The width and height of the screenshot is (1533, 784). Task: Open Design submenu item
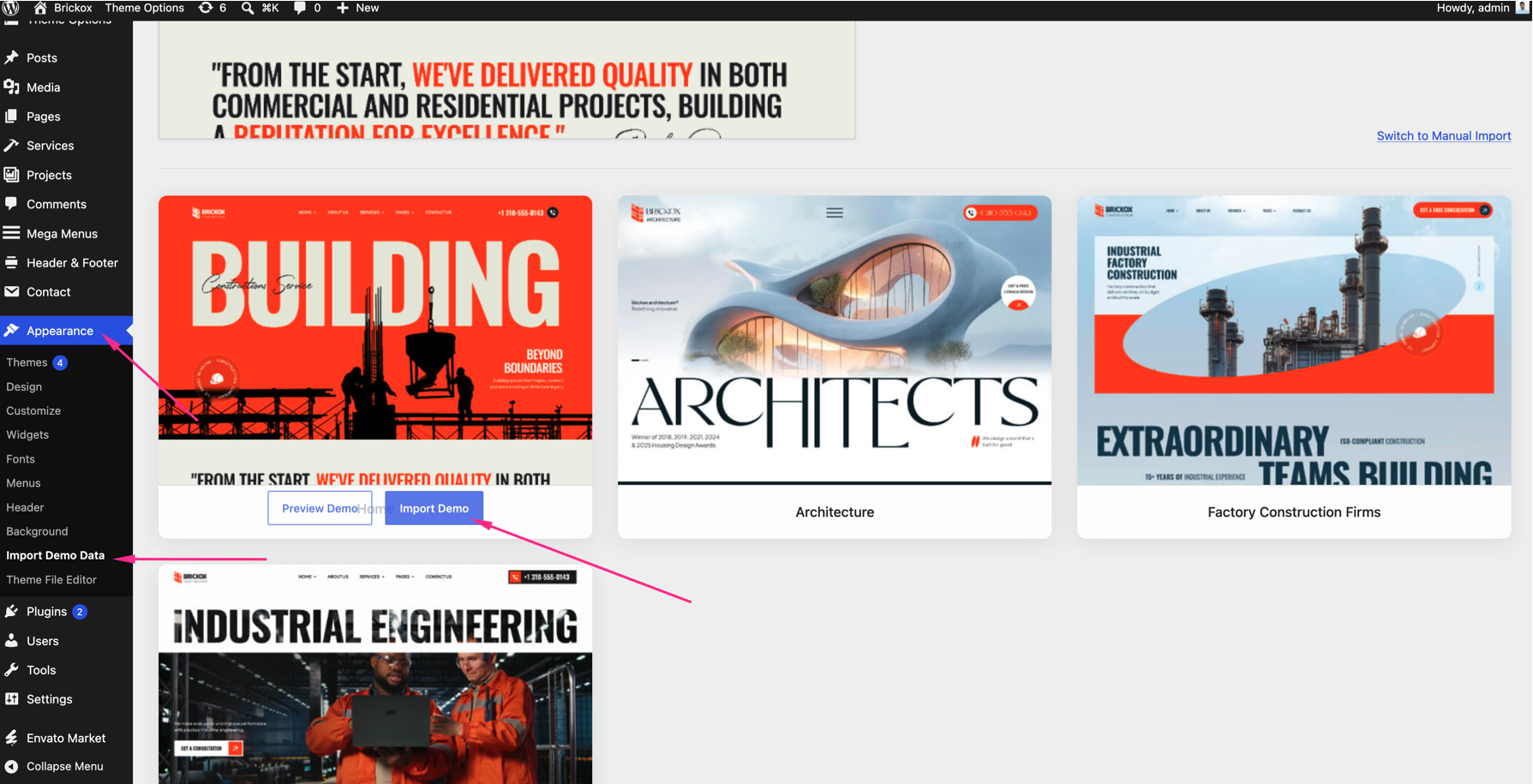24,386
